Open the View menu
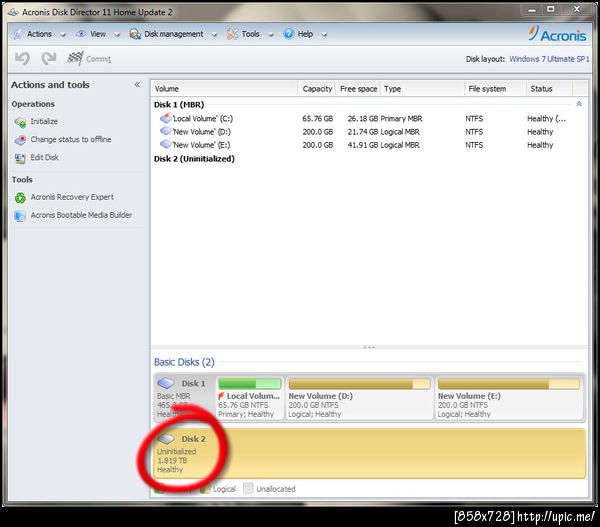The width and height of the screenshot is (600, 527). point(98,34)
